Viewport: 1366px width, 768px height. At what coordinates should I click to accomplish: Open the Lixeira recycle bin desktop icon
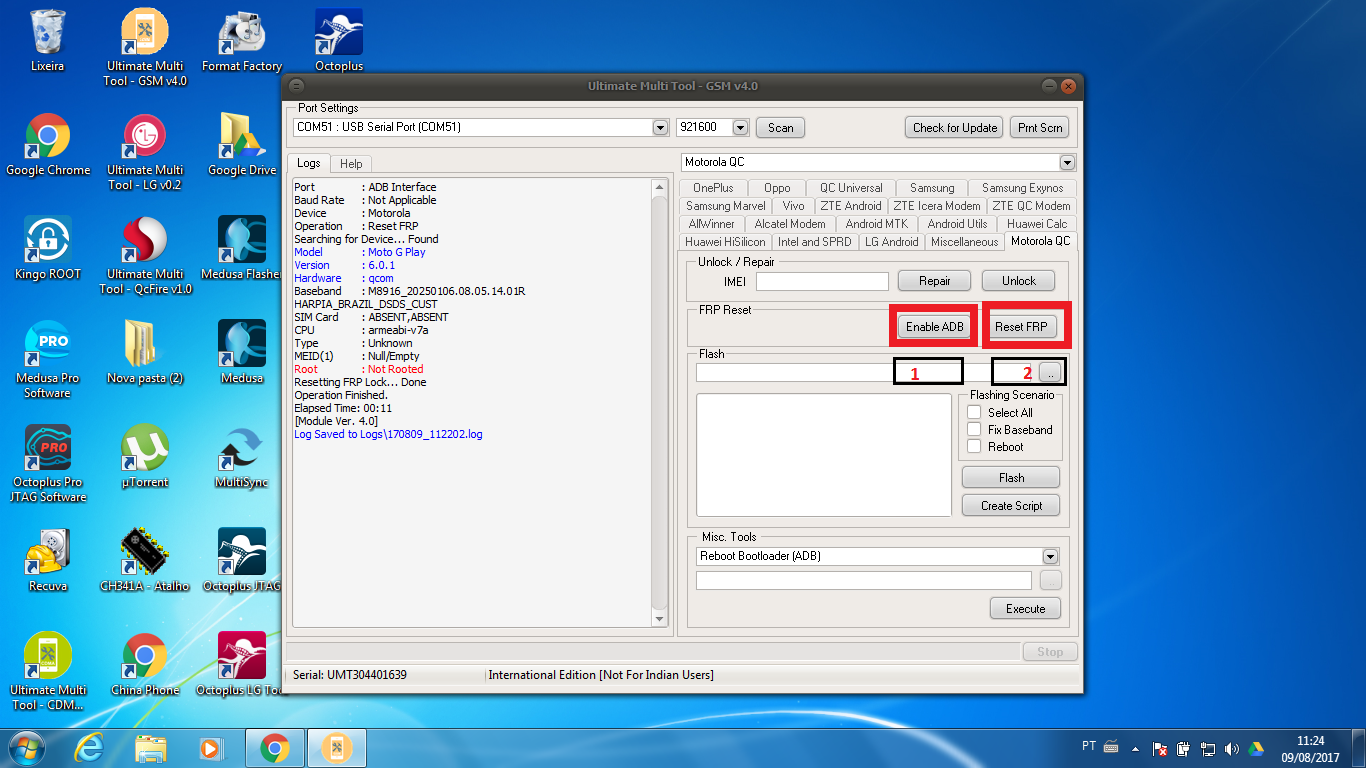point(47,41)
